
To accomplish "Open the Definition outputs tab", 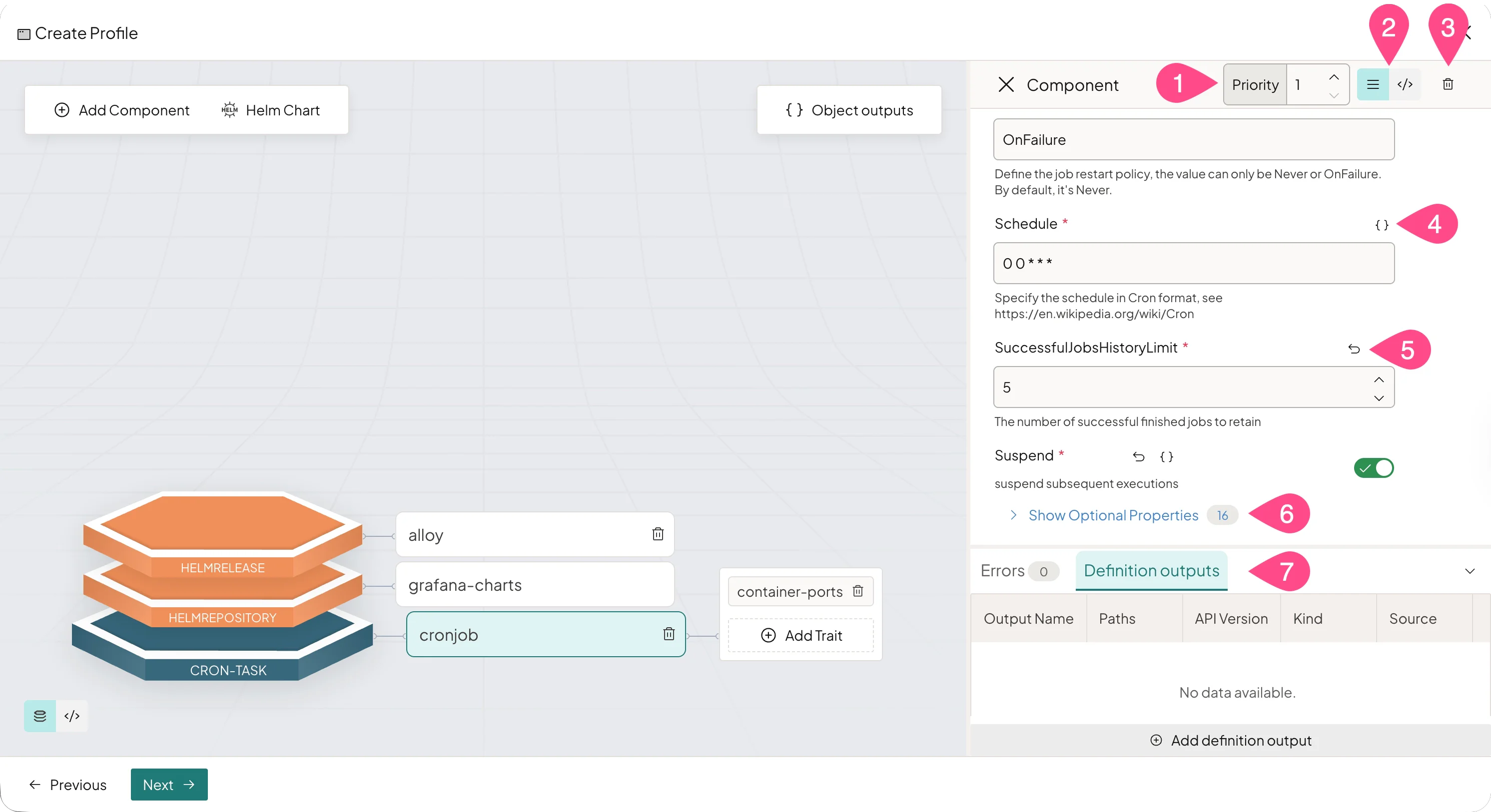I will [x=1151, y=571].
